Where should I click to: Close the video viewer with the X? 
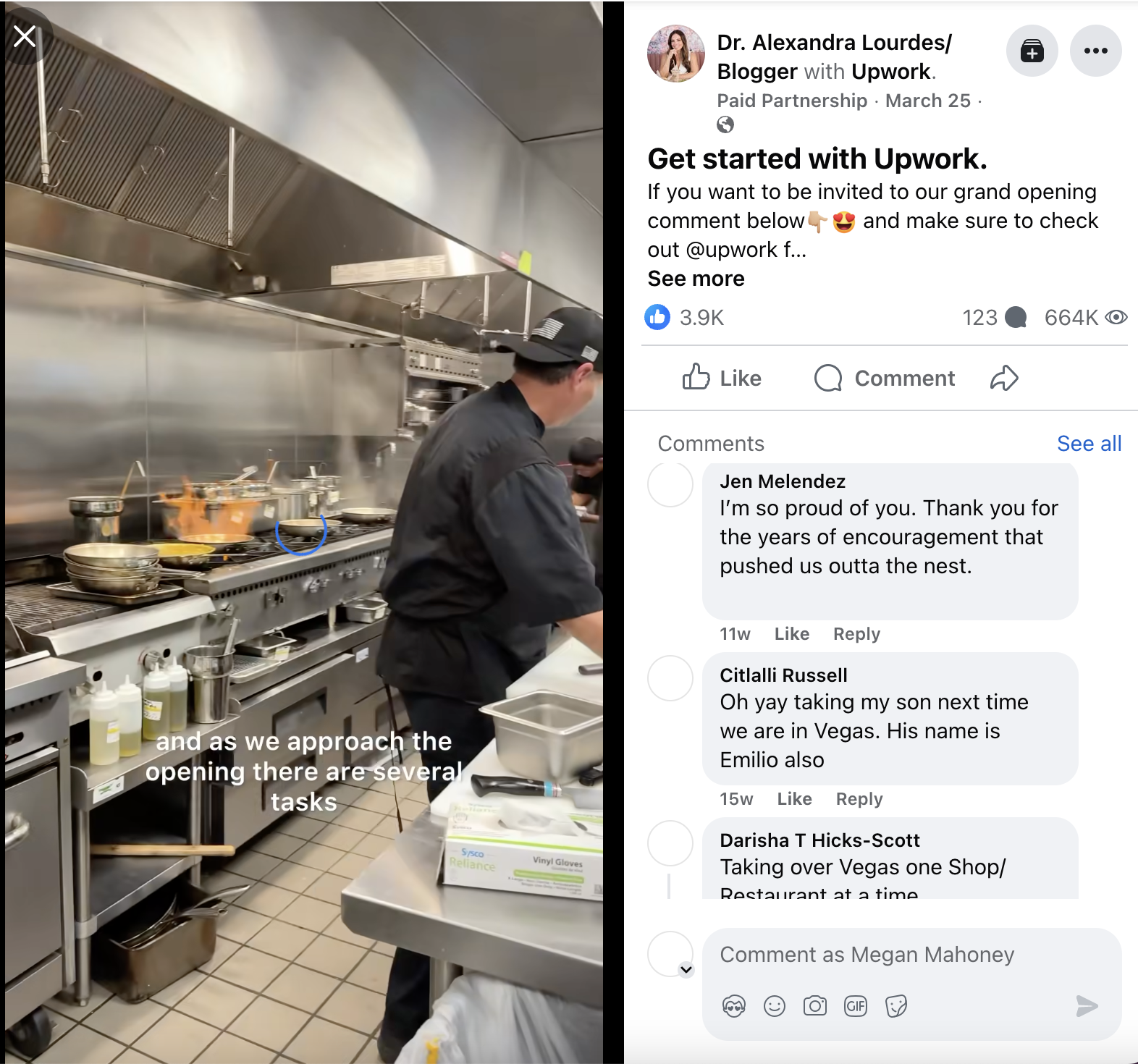pyautogui.click(x=25, y=35)
